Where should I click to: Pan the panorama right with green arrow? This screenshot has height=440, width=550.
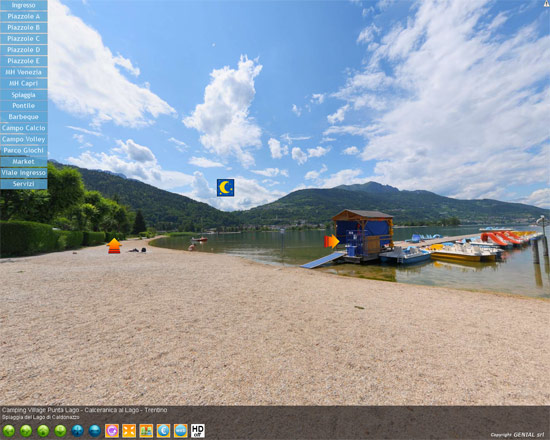click(x=26, y=431)
